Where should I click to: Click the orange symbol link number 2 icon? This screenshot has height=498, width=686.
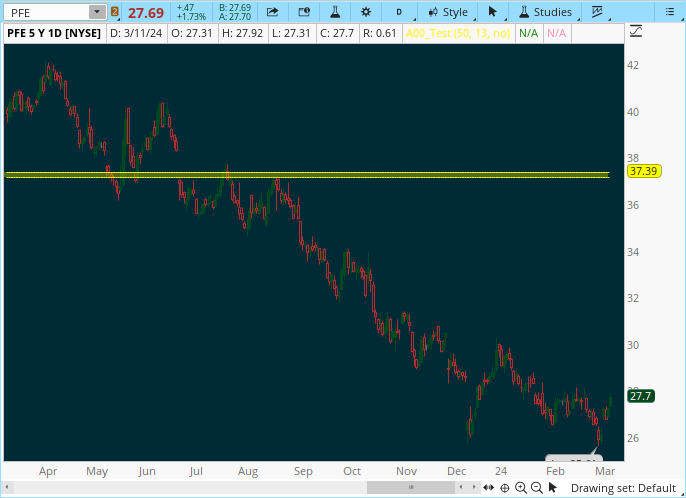[115, 12]
